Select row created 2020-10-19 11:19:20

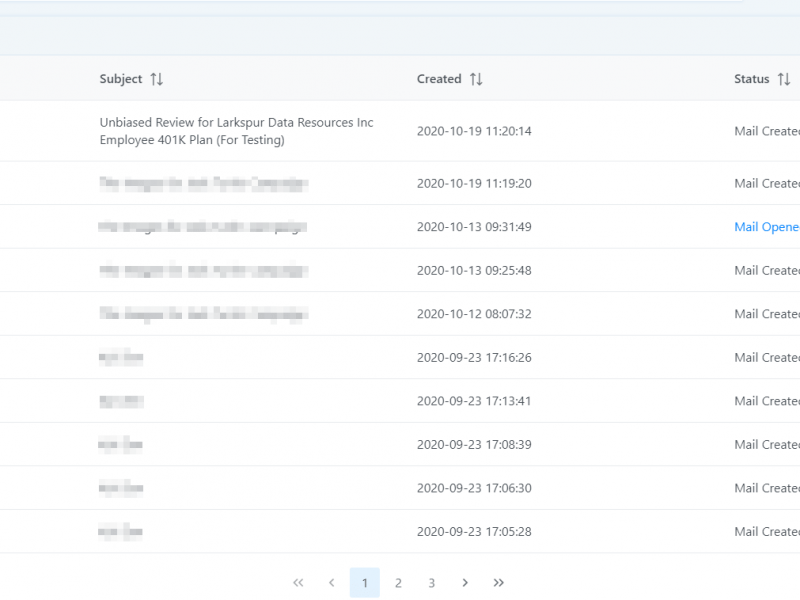474,184
